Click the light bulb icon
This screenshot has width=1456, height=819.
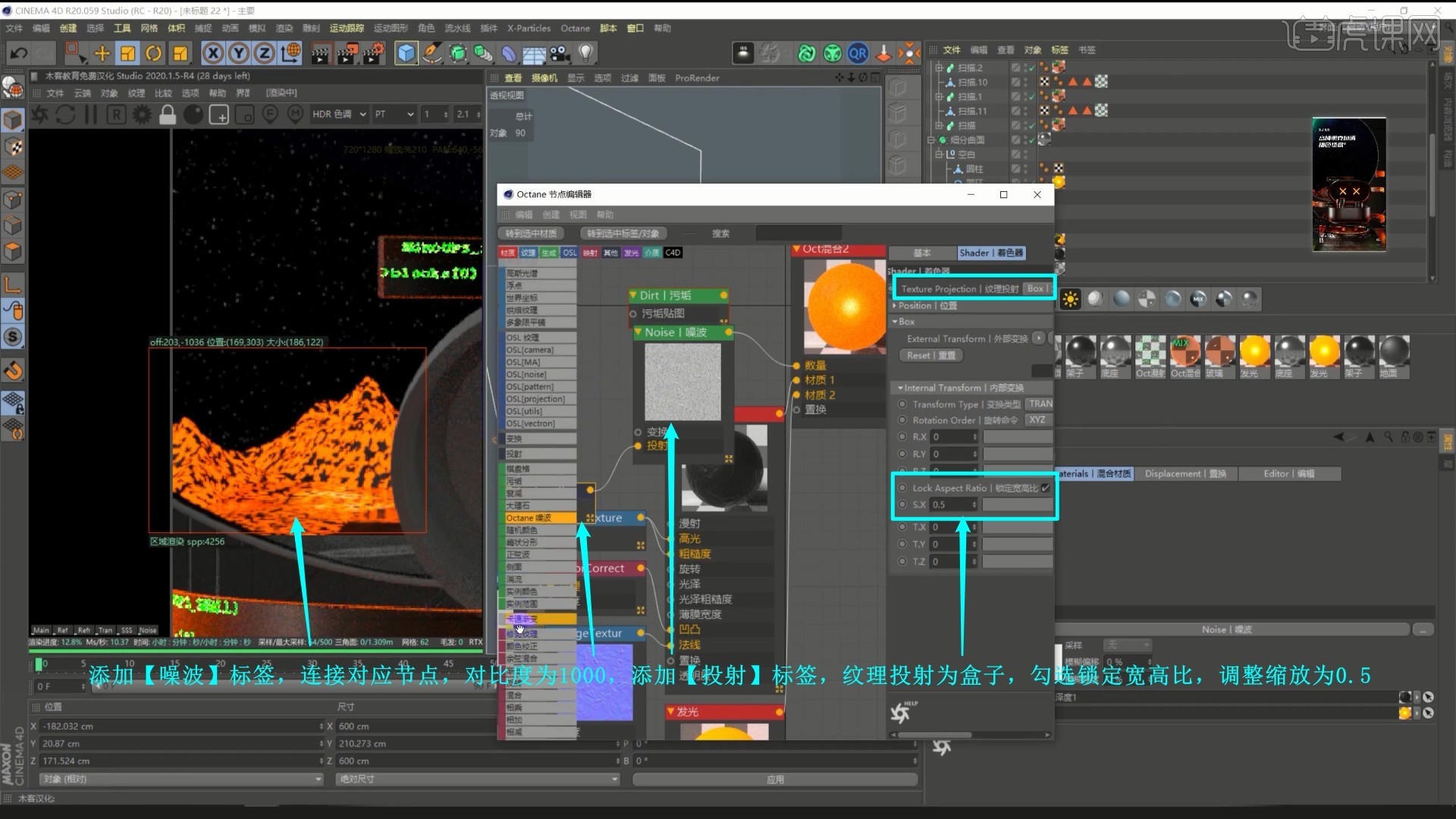(585, 53)
